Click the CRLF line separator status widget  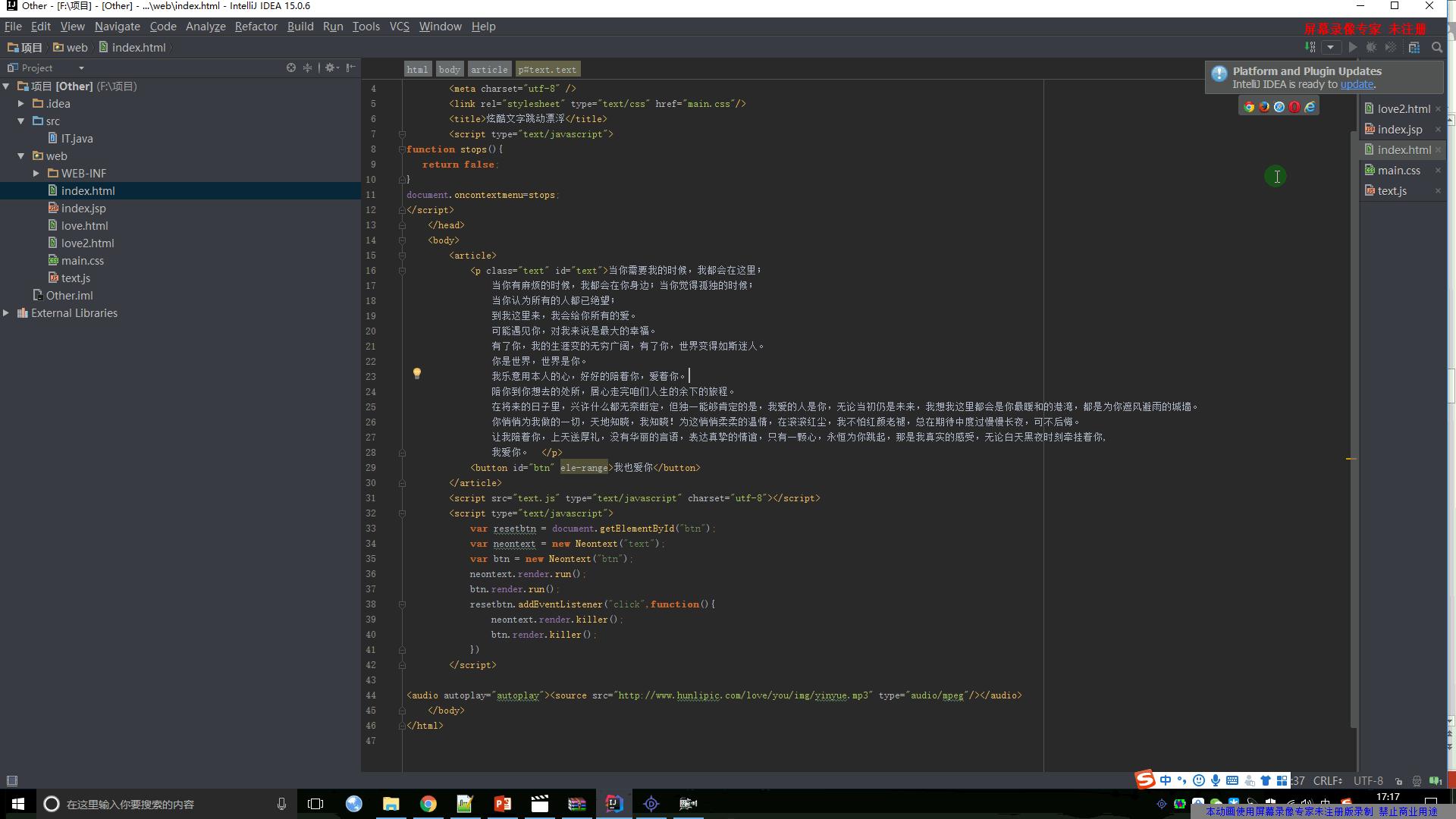click(x=1327, y=780)
